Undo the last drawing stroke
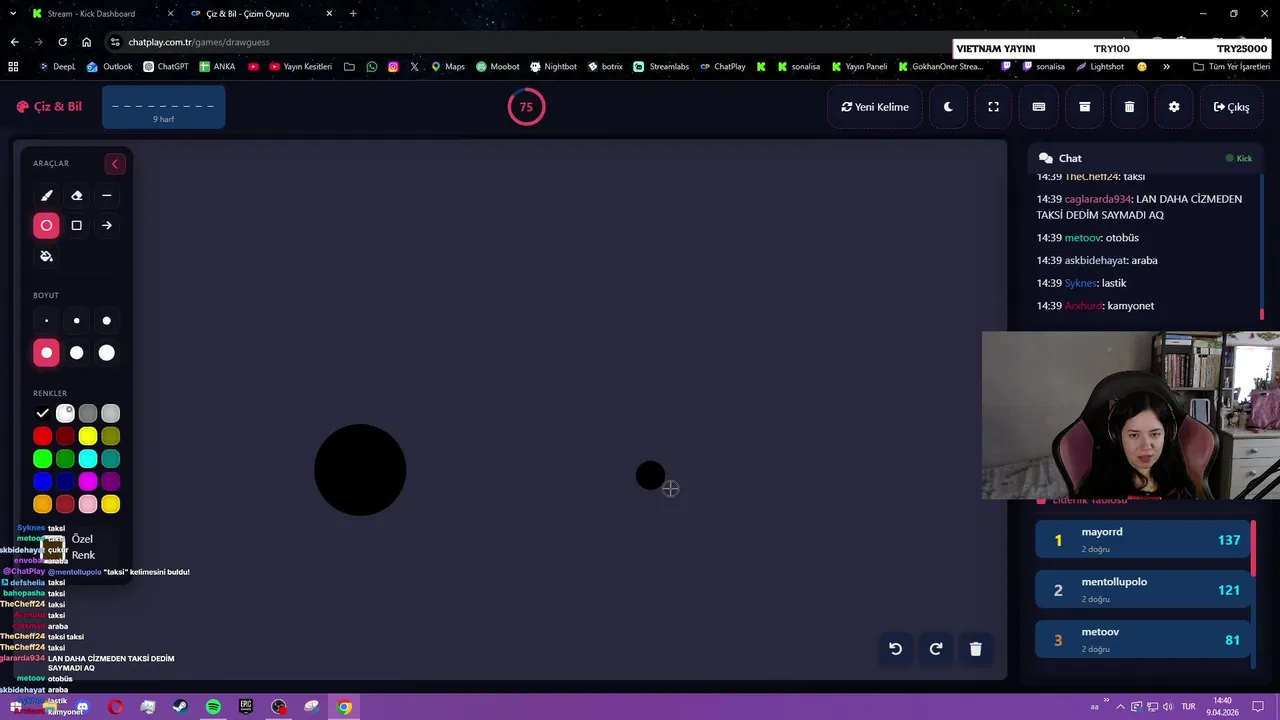Screen dimensions: 1280x720 coord(896,649)
